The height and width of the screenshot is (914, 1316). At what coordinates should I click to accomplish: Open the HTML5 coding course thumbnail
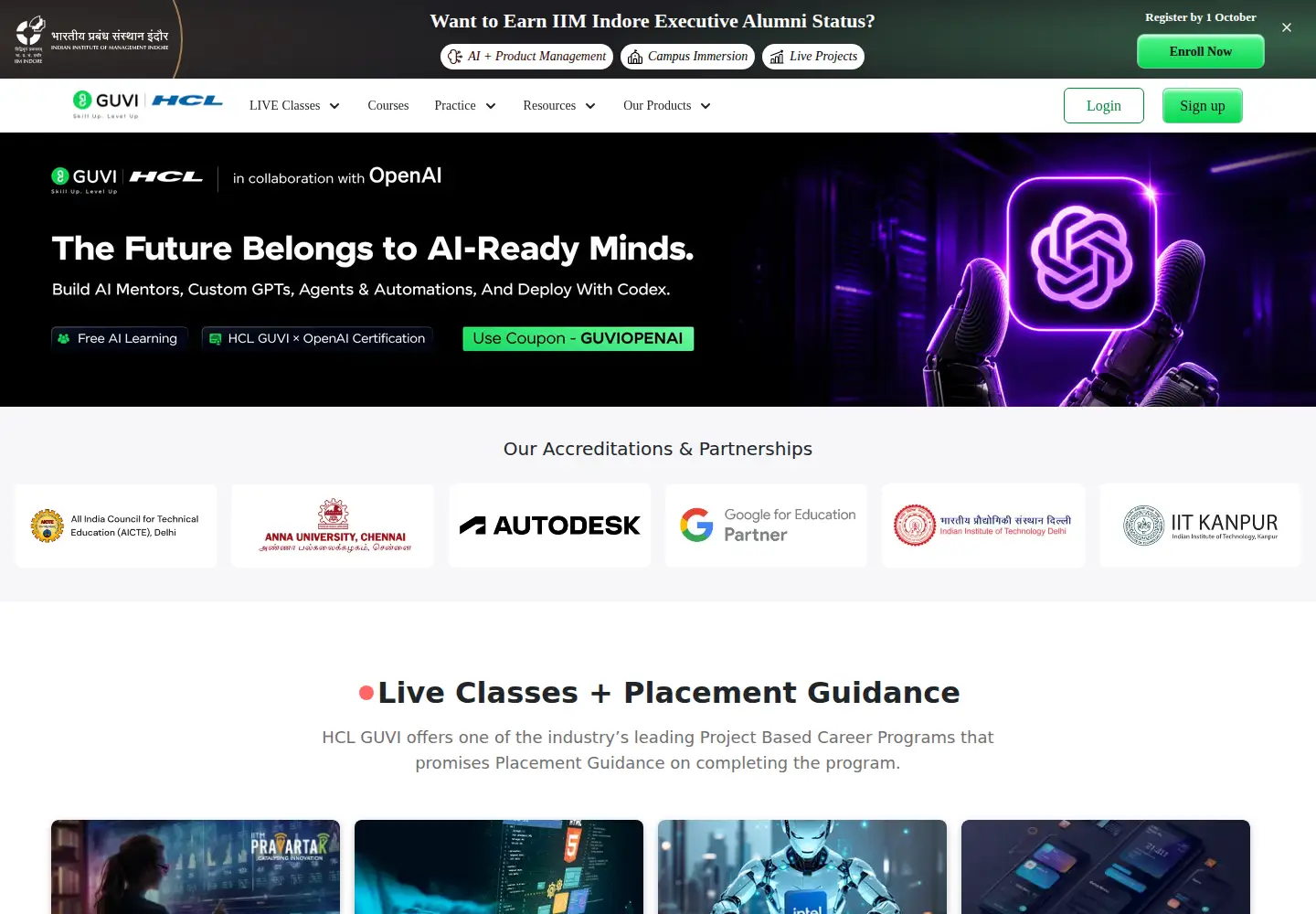tap(499, 866)
